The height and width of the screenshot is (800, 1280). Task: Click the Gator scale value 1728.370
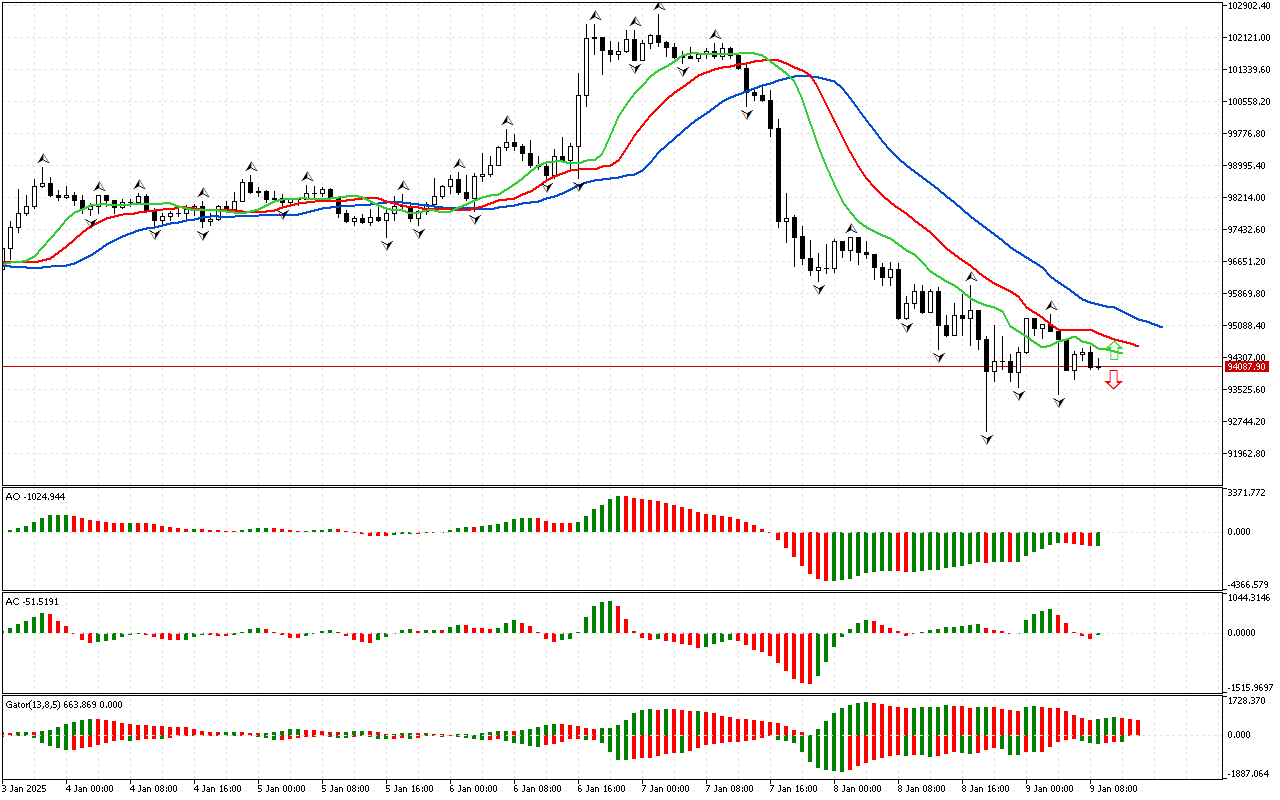click(1249, 702)
